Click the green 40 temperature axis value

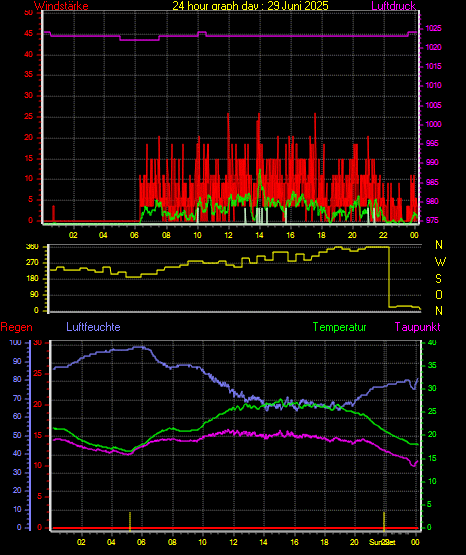pyautogui.click(x=432, y=343)
